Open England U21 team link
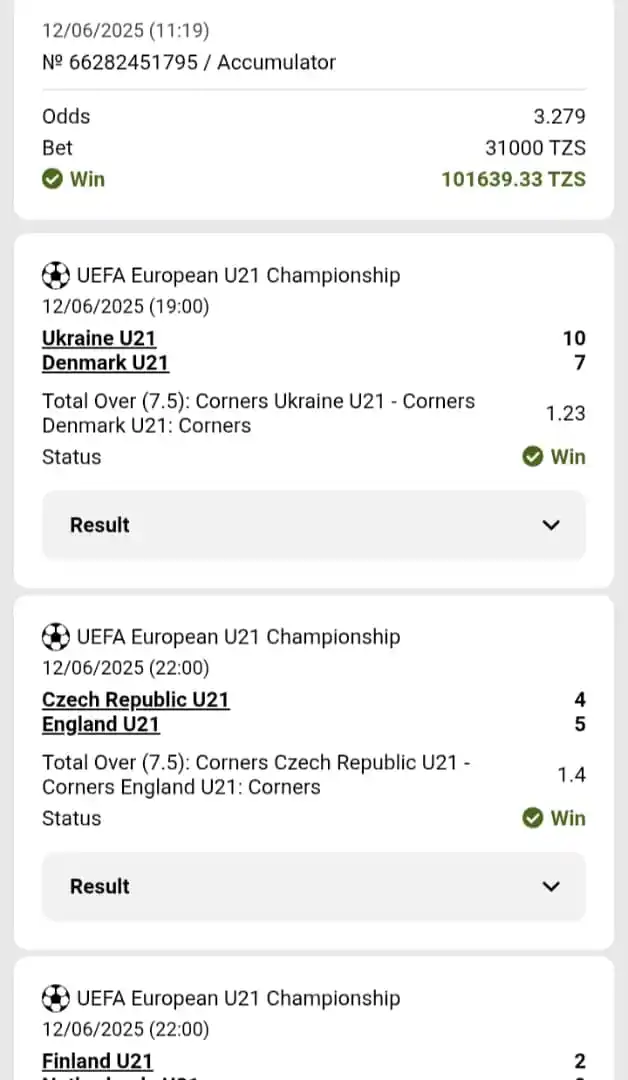 (x=101, y=725)
